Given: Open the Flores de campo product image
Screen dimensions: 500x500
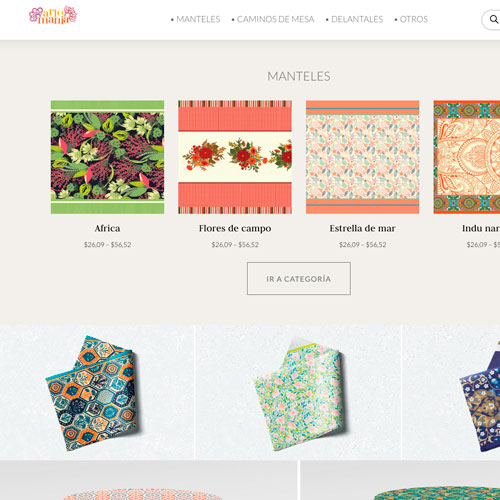Looking at the screenshot, I should (x=235, y=157).
